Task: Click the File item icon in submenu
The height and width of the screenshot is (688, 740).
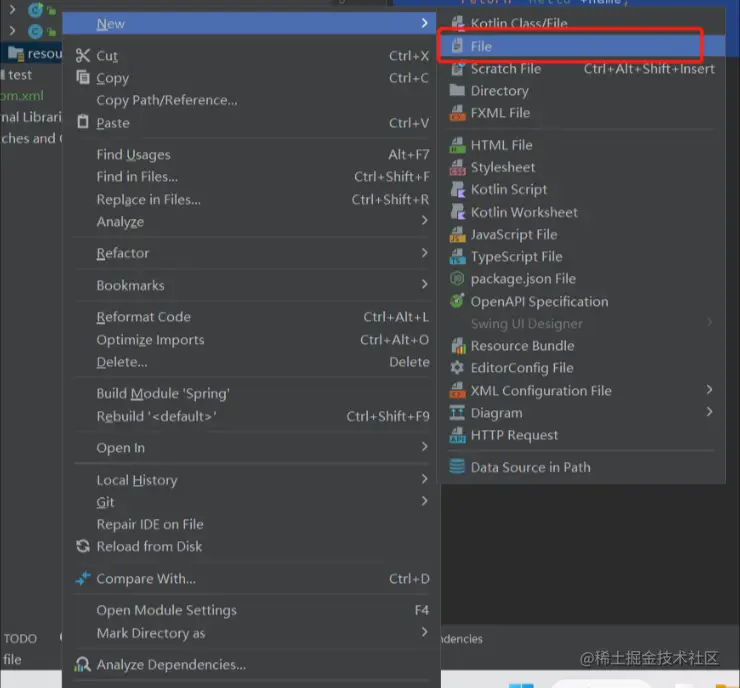Action: [457, 46]
